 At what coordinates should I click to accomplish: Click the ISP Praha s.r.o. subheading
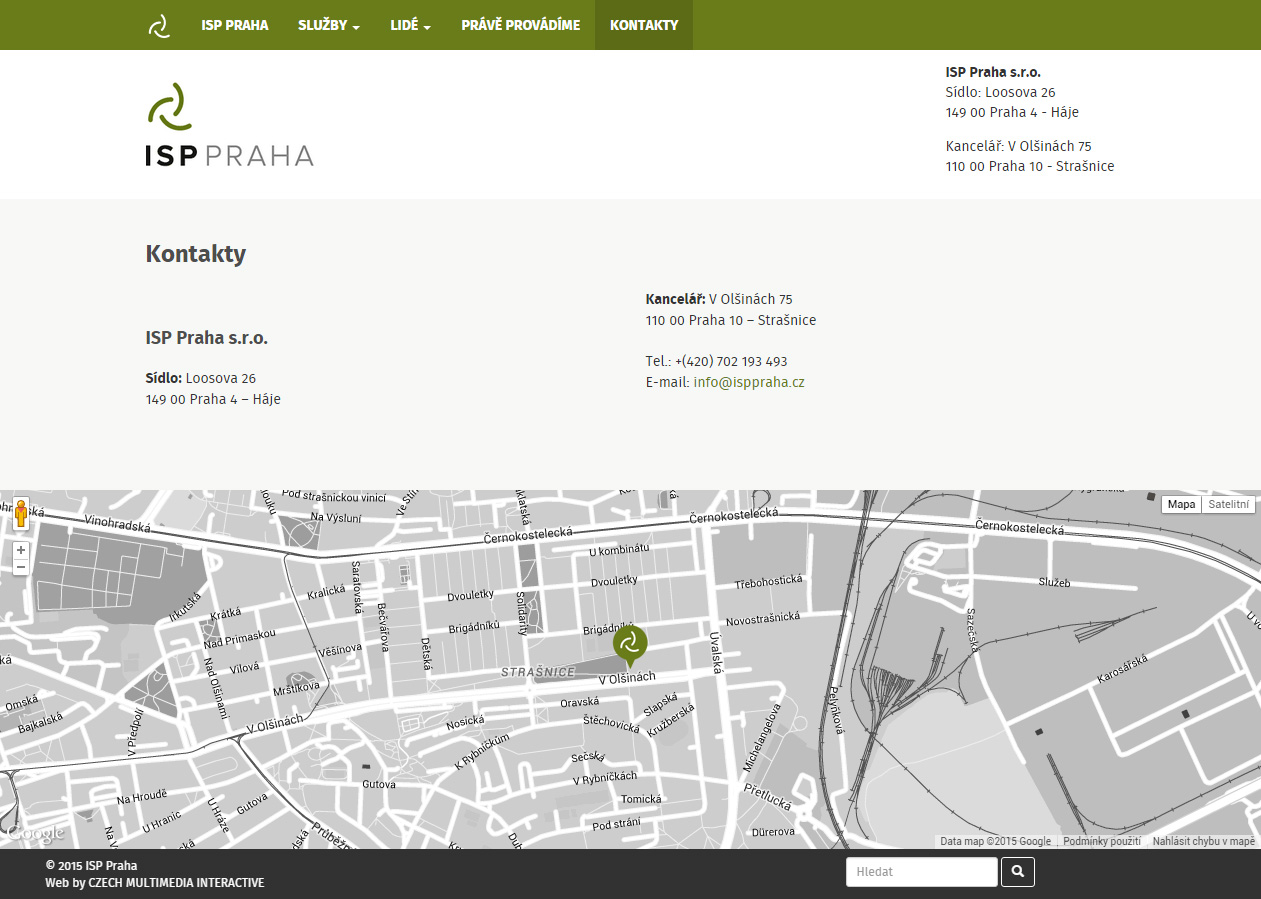207,338
